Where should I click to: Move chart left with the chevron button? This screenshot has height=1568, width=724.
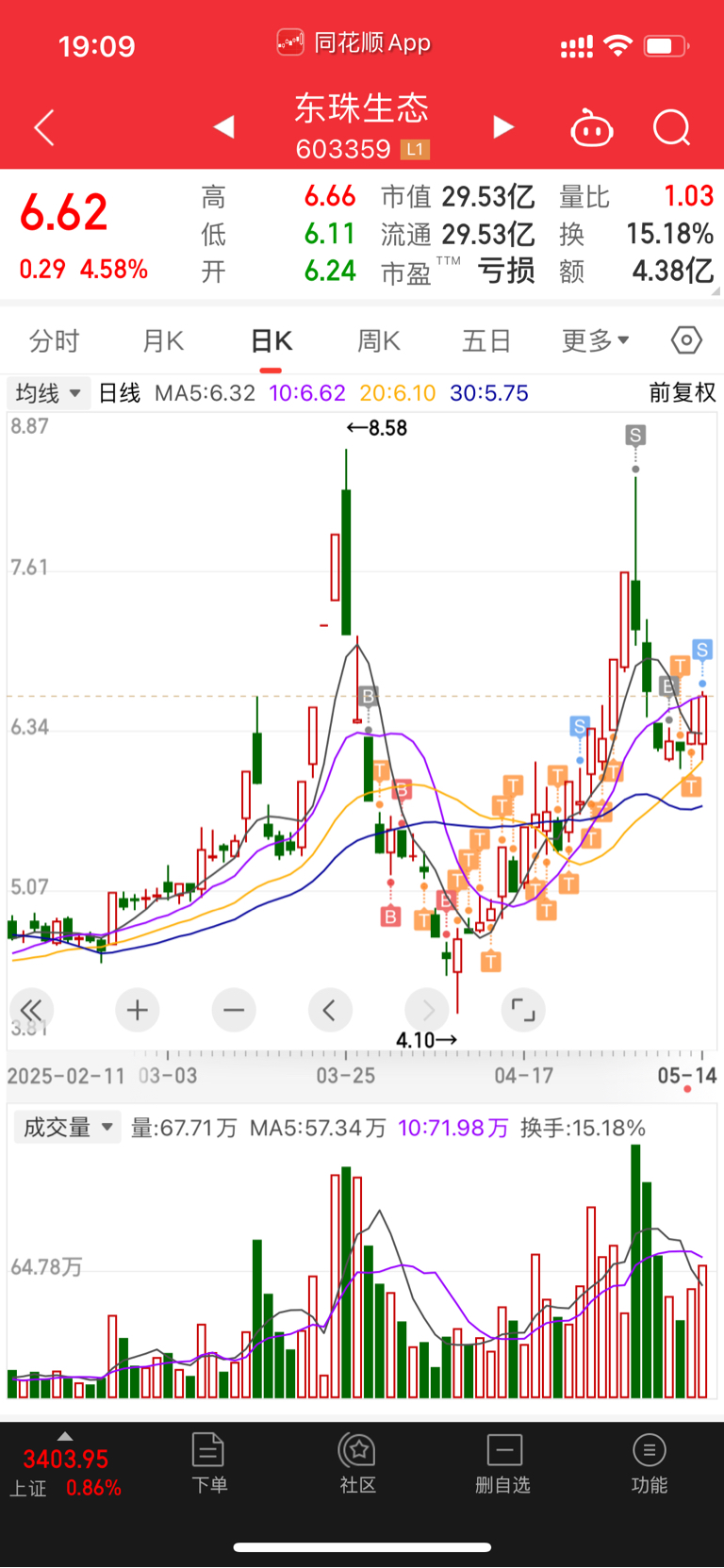click(x=330, y=1010)
